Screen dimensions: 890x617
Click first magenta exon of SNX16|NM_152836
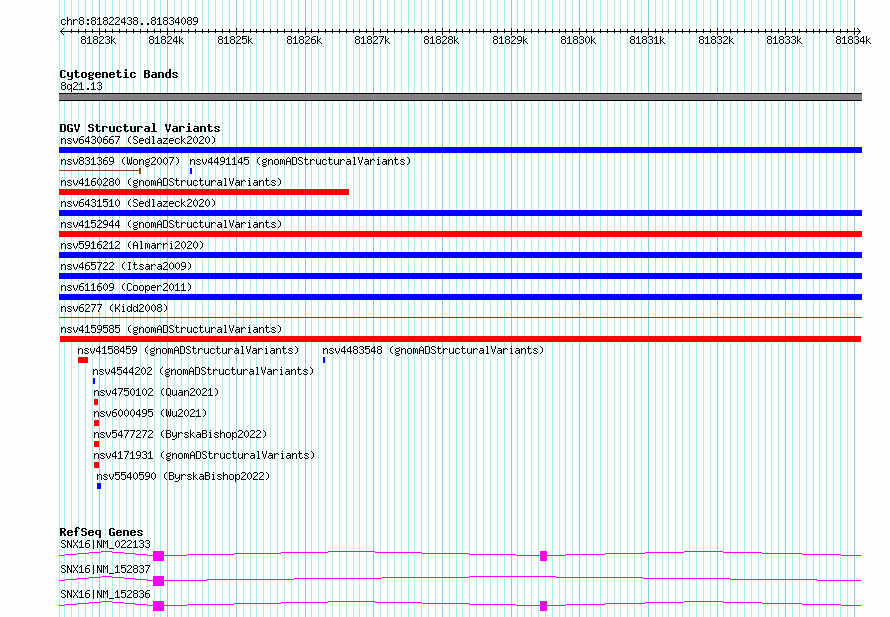click(158, 606)
